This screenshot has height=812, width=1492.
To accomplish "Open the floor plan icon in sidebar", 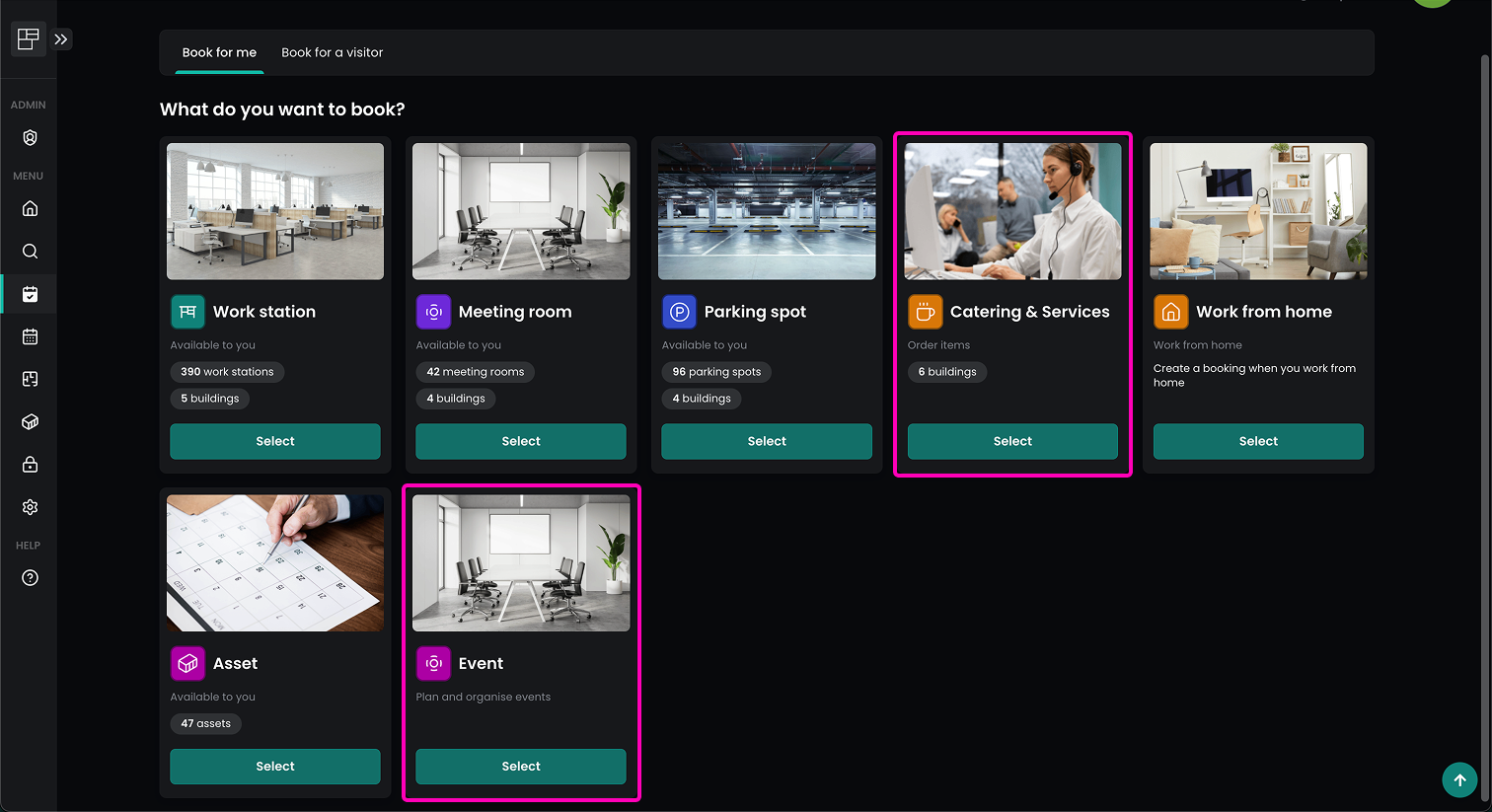I will (x=30, y=379).
